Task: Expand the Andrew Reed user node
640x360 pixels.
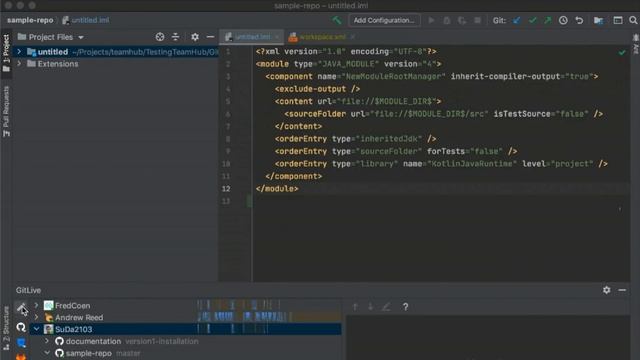Action: (x=36, y=317)
